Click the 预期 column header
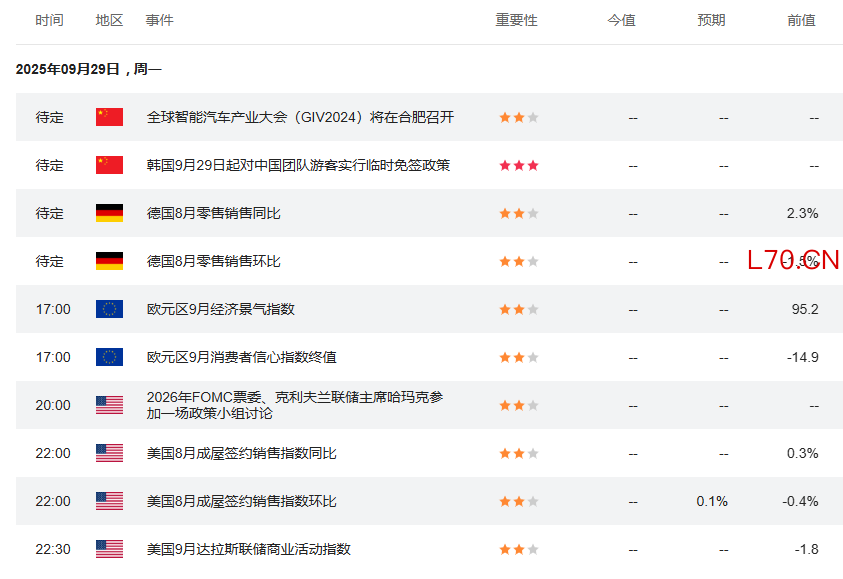The width and height of the screenshot is (843, 579). pos(711,20)
